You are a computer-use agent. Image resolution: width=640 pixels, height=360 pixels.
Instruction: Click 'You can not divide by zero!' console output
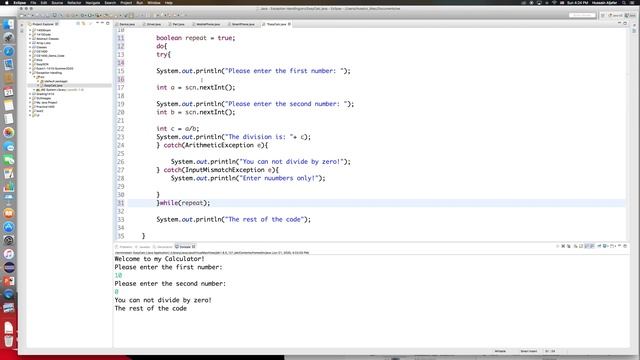(x=163, y=300)
